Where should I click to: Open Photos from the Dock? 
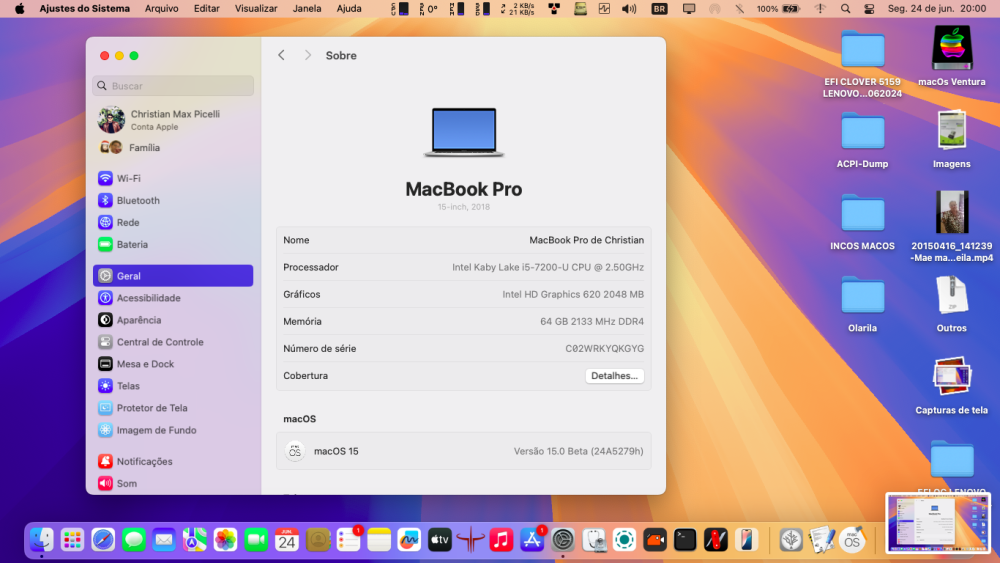225,540
